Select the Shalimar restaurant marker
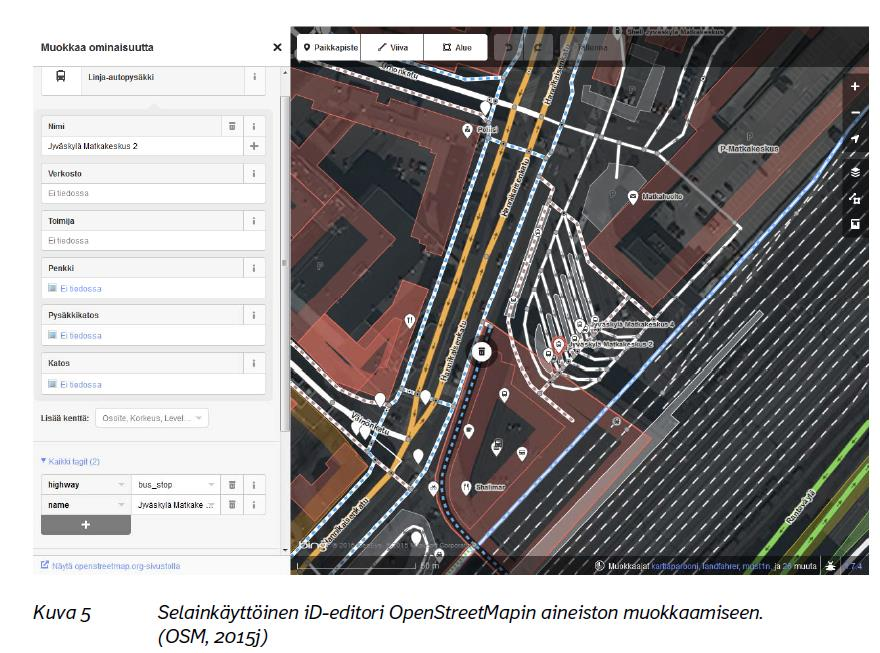 (466, 487)
